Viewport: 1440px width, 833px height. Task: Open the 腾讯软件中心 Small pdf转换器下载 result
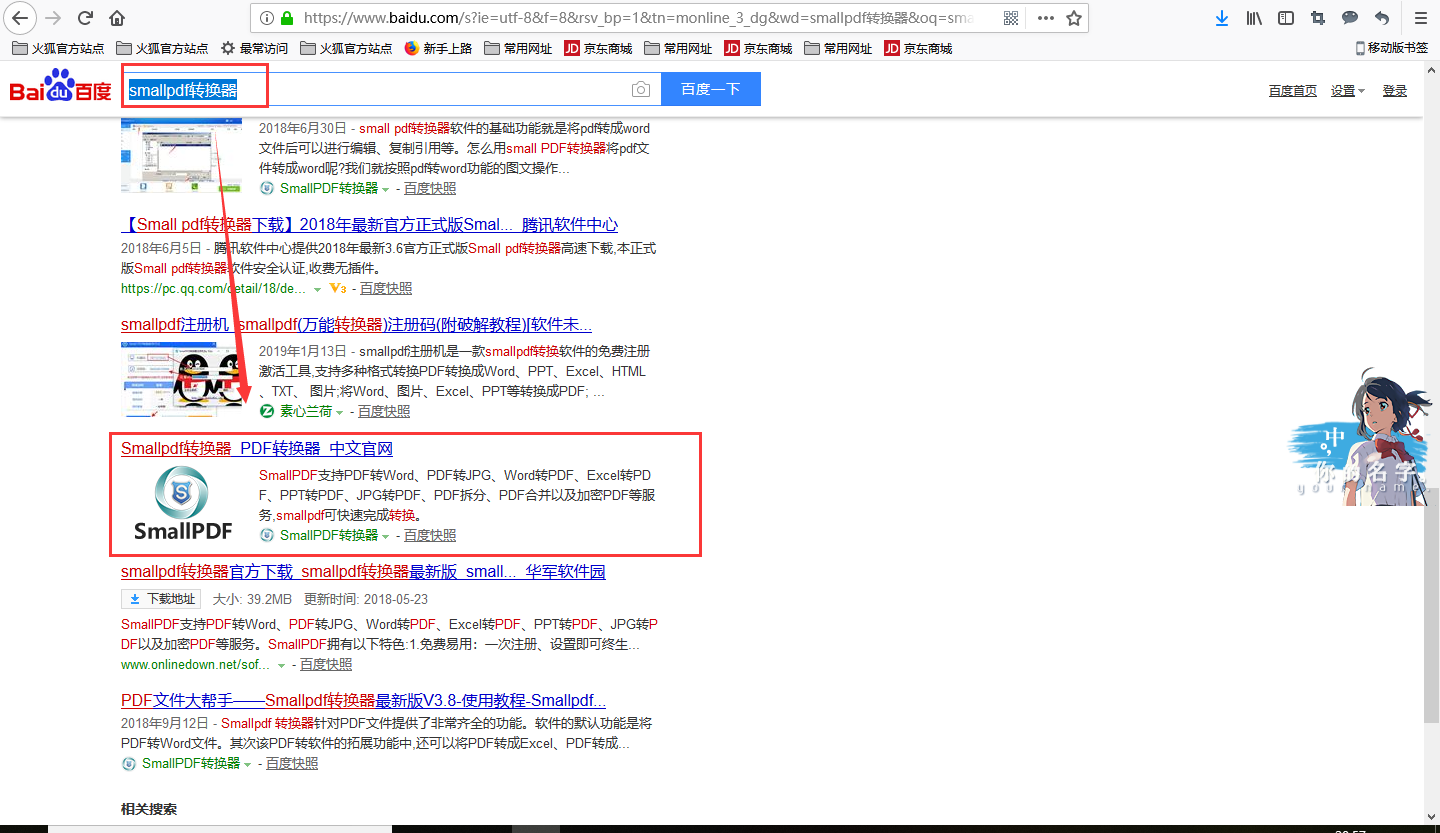coord(370,225)
